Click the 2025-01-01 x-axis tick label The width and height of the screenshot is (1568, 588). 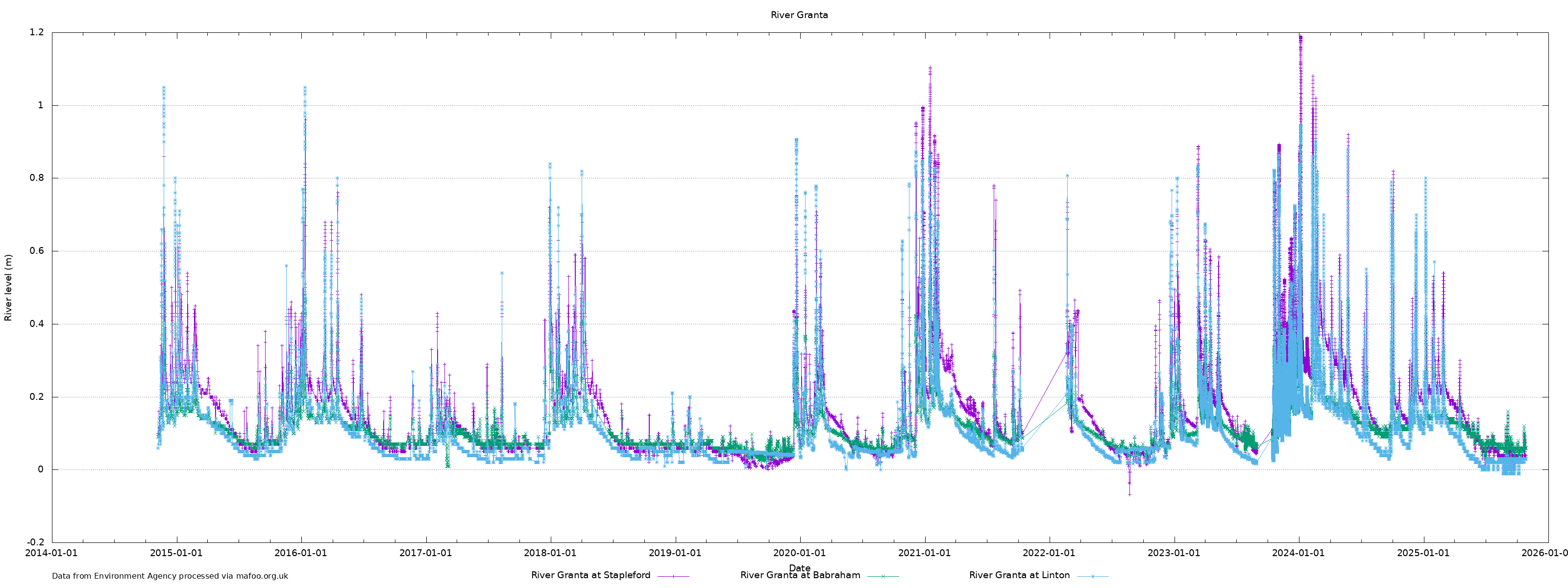pyautogui.click(x=1423, y=553)
